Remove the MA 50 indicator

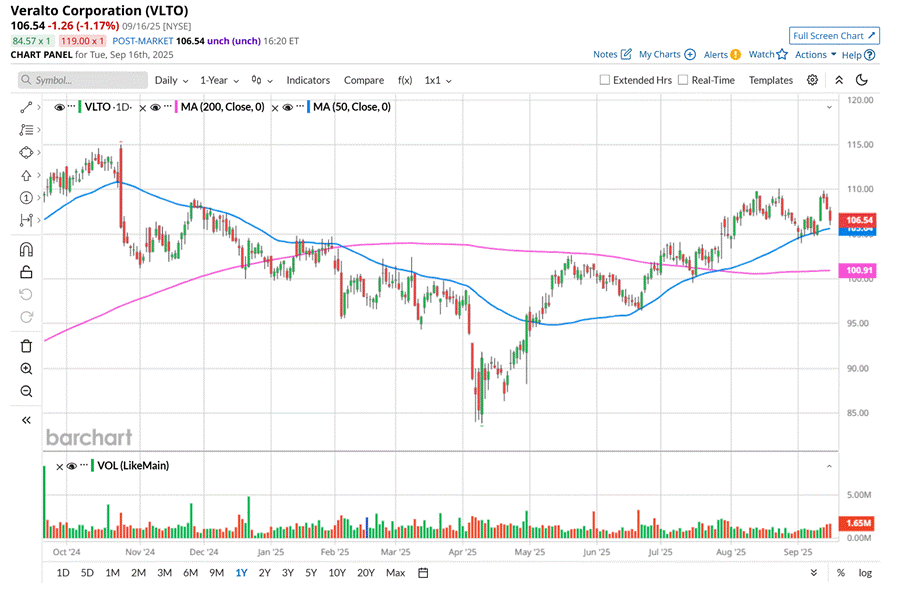[x=275, y=108]
